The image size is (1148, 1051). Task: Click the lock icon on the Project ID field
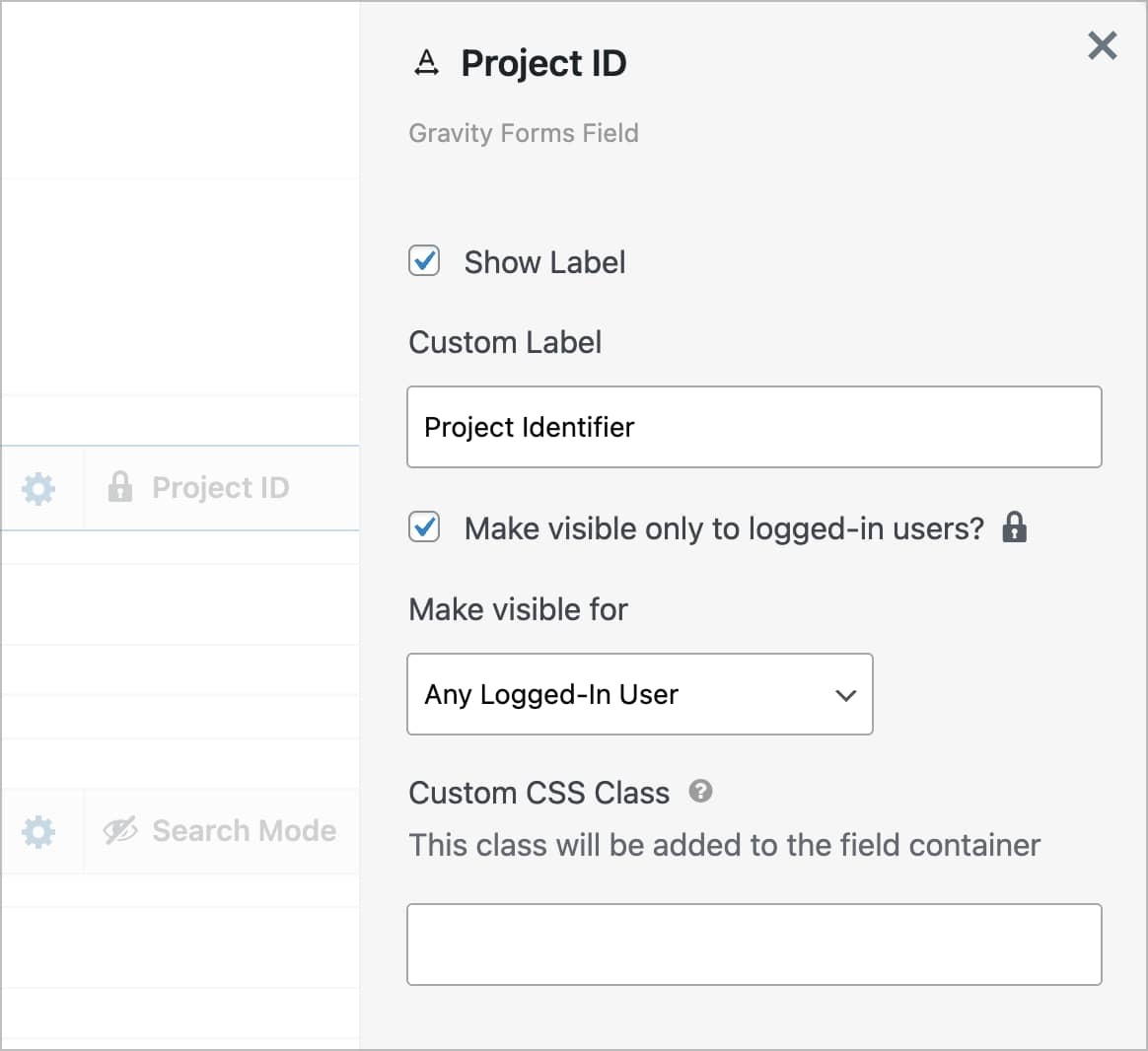point(120,486)
